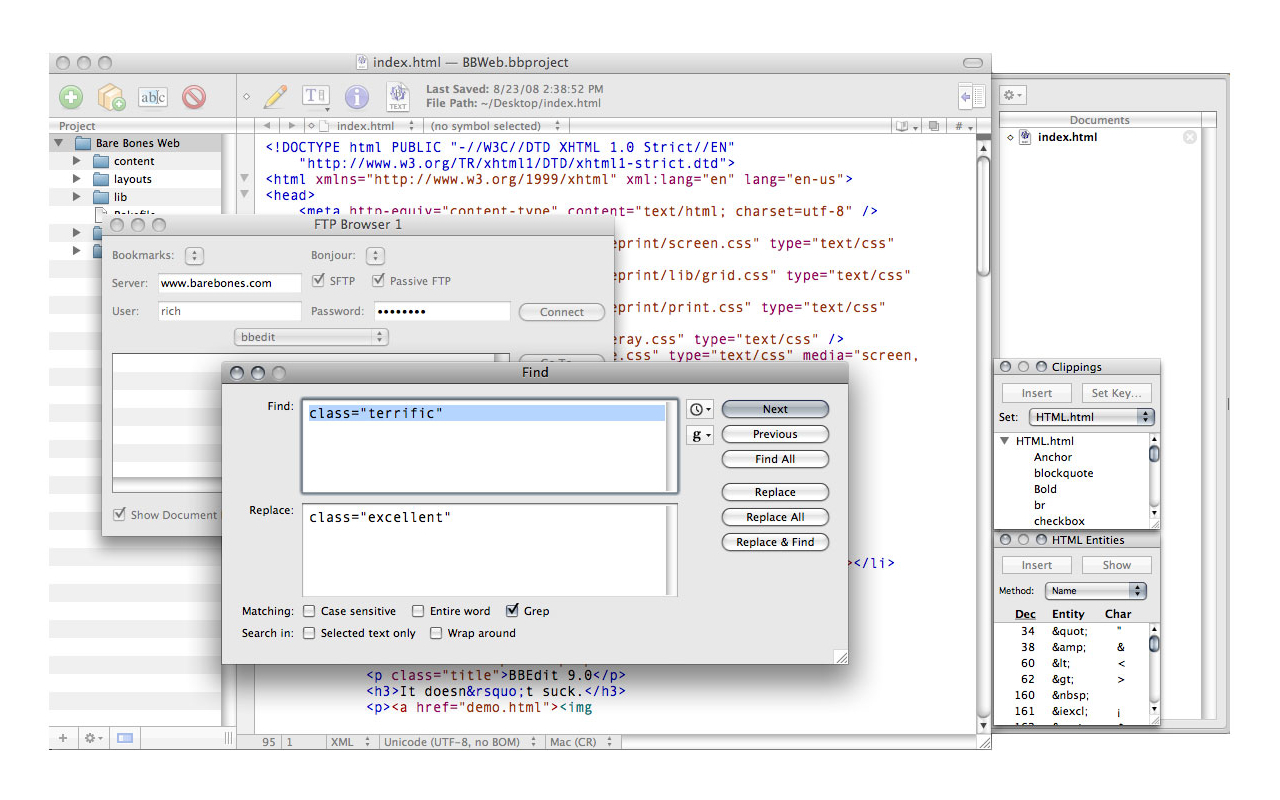
Task: Click Connect in FTP Browser
Action: [561, 312]
